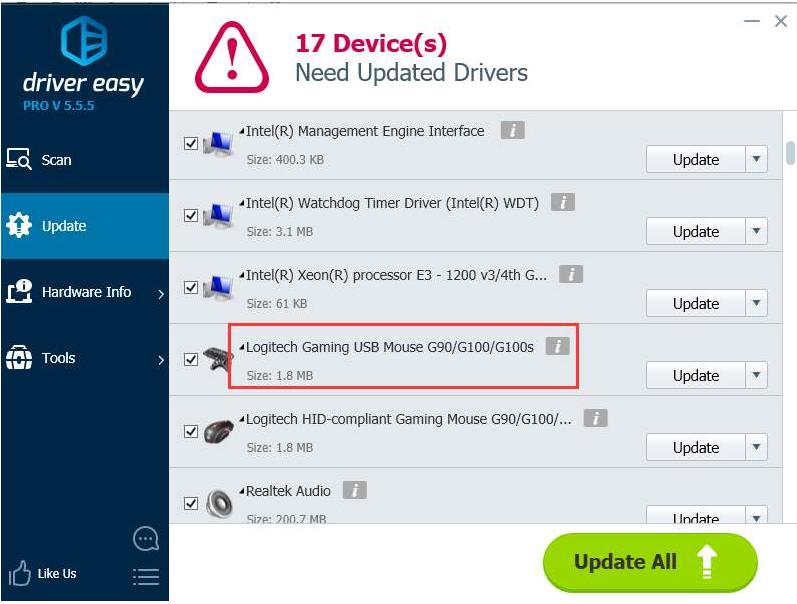The height and width of the screenshot is (604, 797).
Task: Toggle Logitech Gaming USB Mouse checkbox
Action: [191, 360]
